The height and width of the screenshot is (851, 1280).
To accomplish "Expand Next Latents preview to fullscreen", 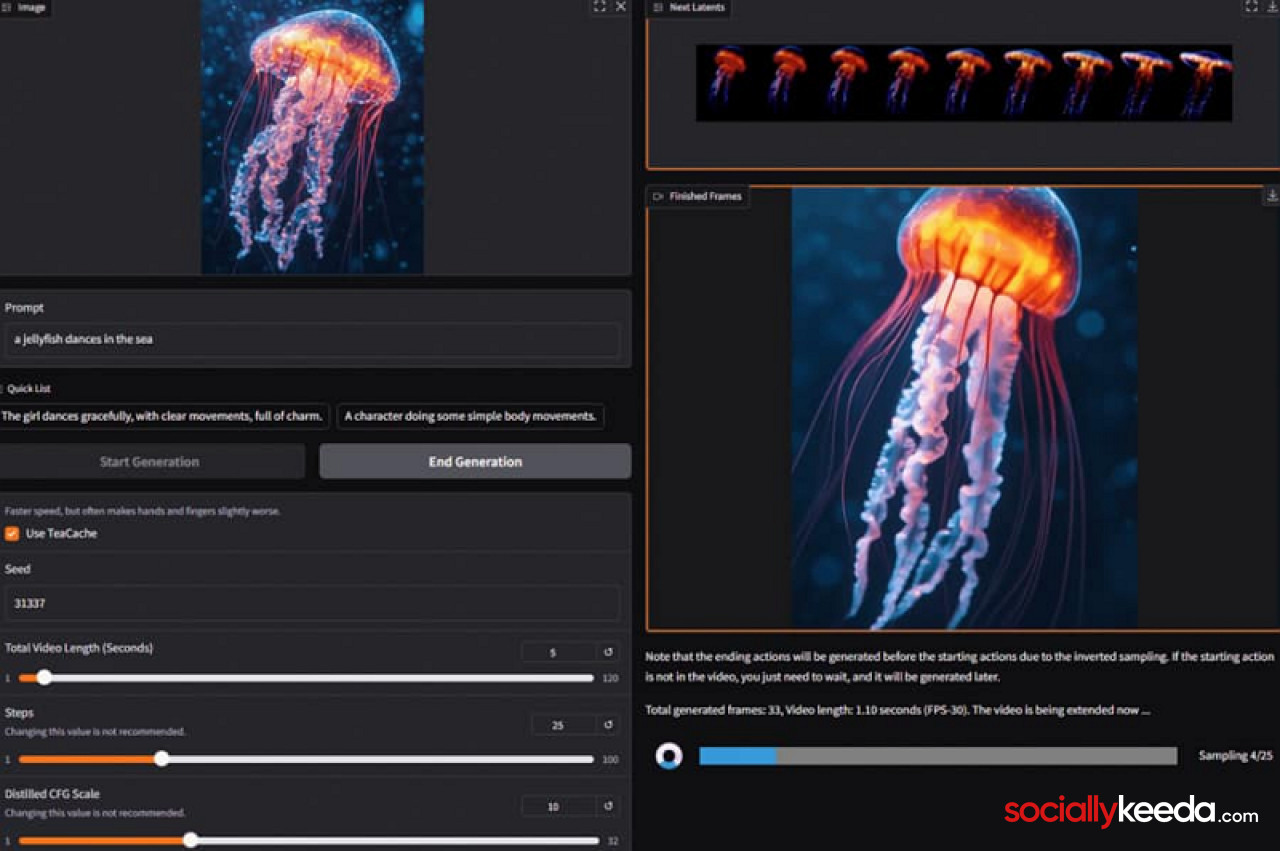I will click(1251, 6).
